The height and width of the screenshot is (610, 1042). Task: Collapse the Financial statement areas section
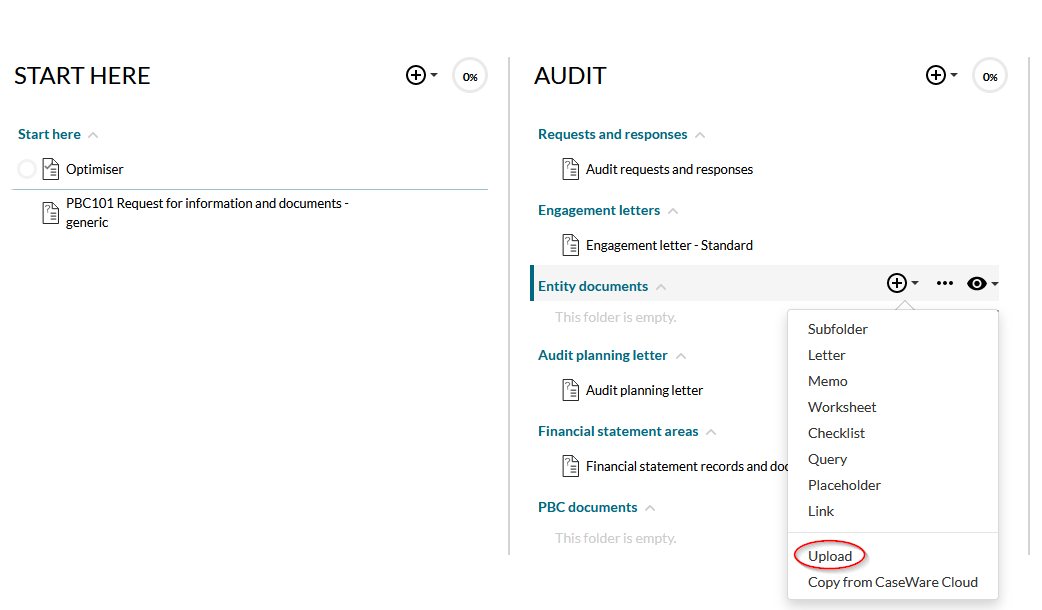pyautogui.click(x=710, y=430)
